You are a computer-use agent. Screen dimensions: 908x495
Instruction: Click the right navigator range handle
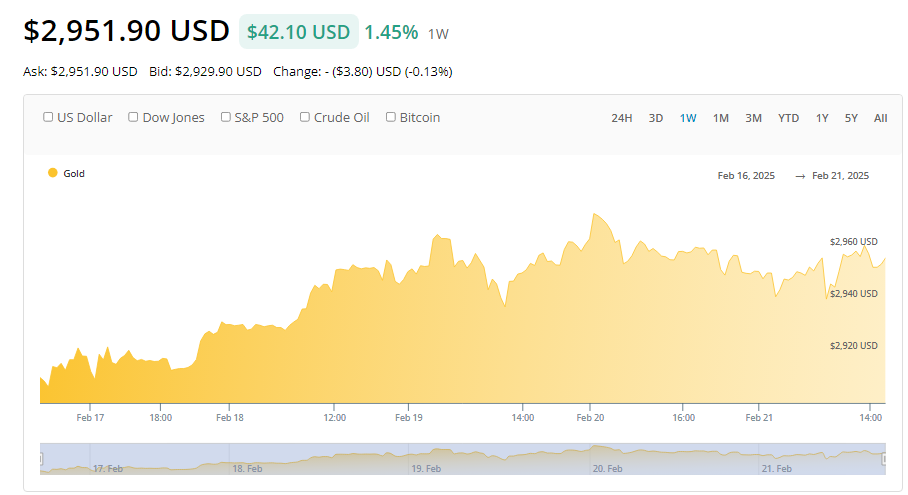click(x=885, y=458)
